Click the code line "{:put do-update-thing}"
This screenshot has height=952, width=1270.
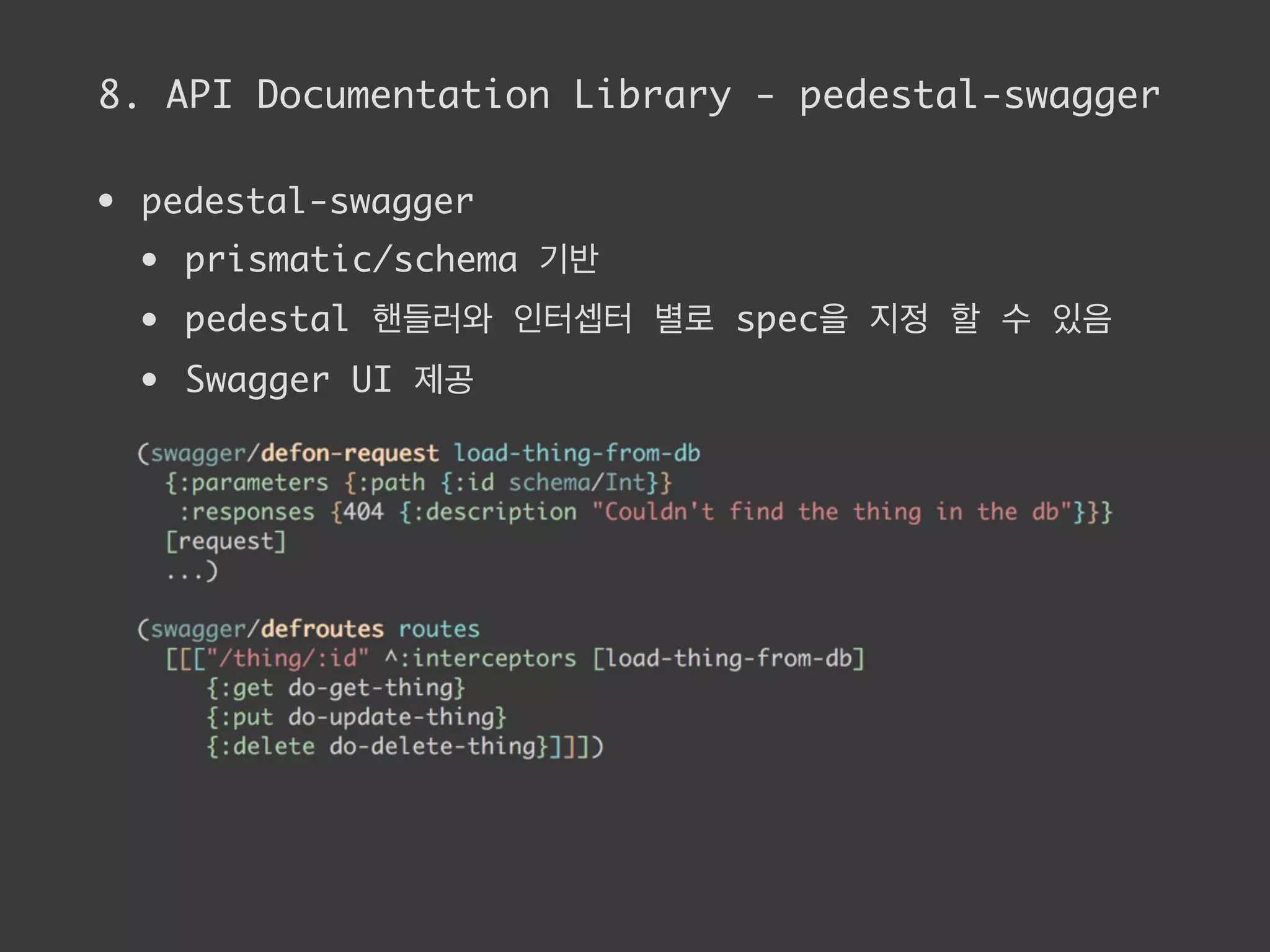pyautogui.click(x=357, y=717)
